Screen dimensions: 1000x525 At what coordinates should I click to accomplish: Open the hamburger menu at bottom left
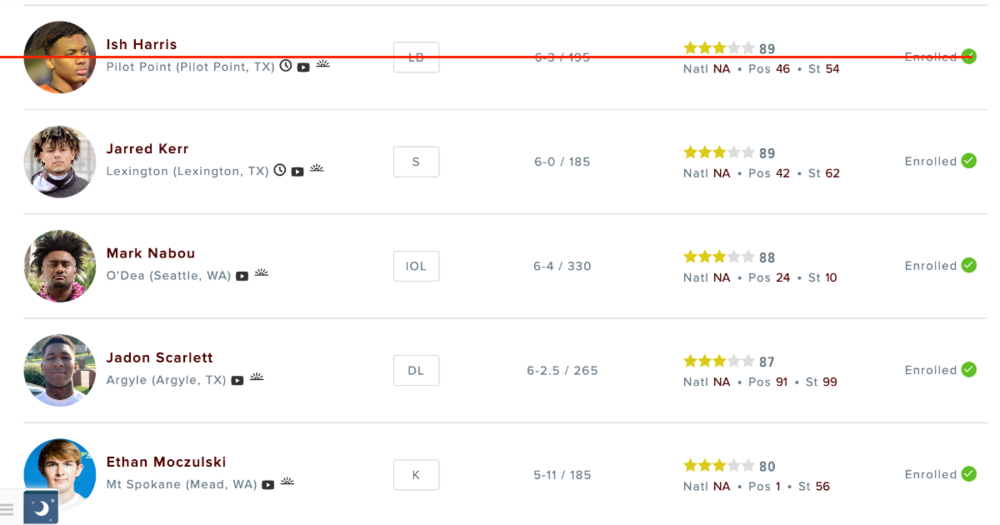(x=7, y=509)
